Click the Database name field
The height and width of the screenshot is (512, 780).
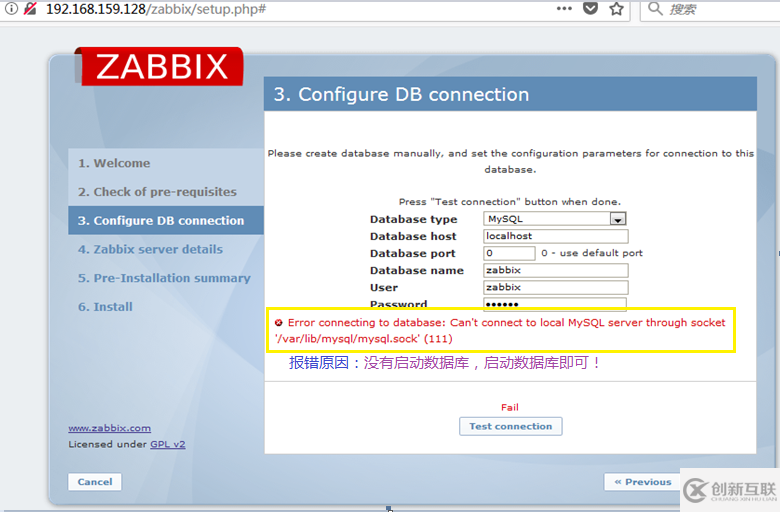(556, 270)
